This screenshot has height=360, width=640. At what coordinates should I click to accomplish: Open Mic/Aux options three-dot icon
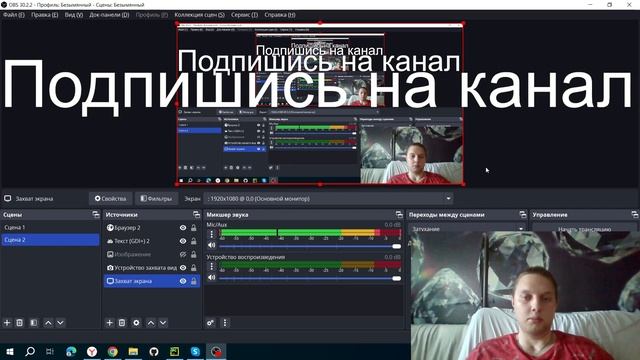click(211, 234)
